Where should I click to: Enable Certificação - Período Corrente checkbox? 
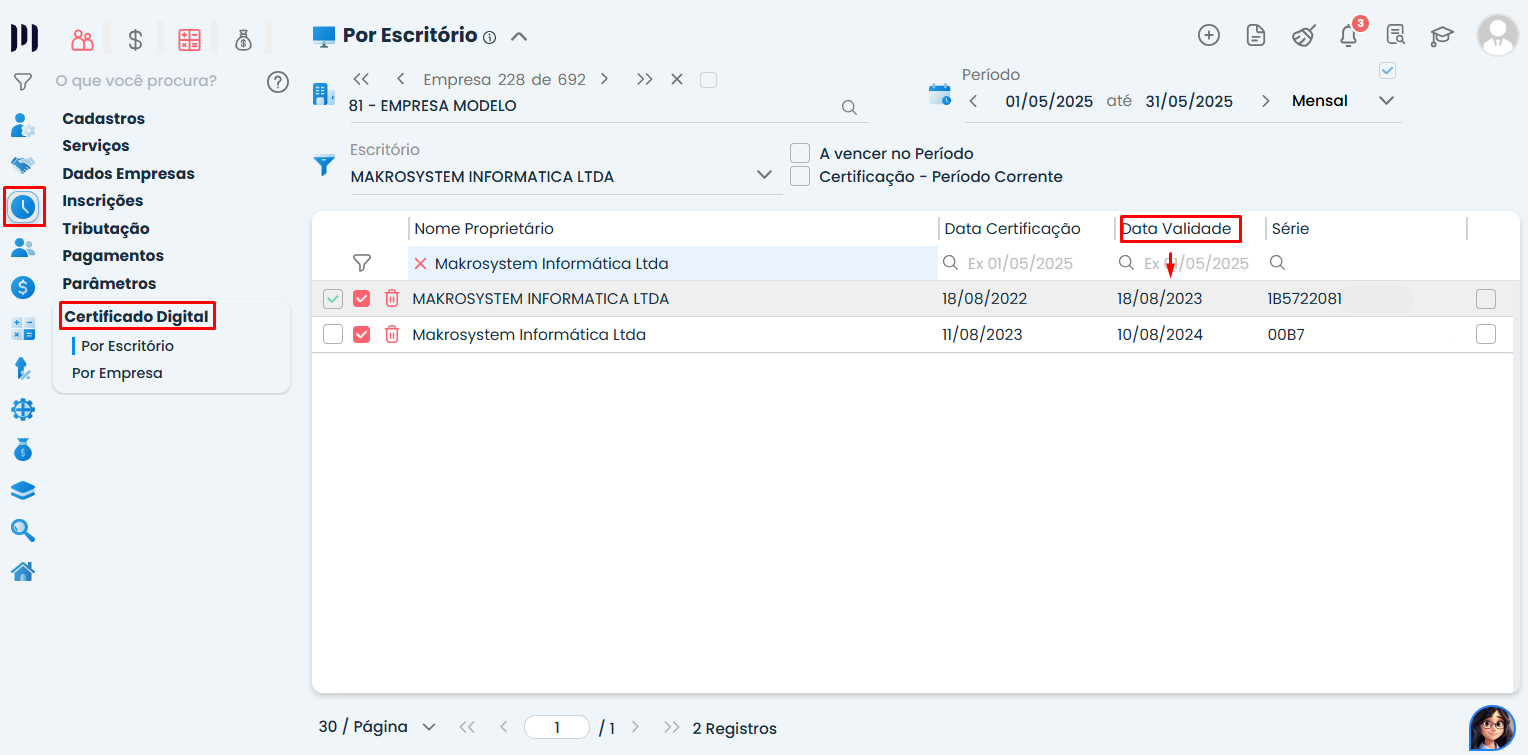800,176
